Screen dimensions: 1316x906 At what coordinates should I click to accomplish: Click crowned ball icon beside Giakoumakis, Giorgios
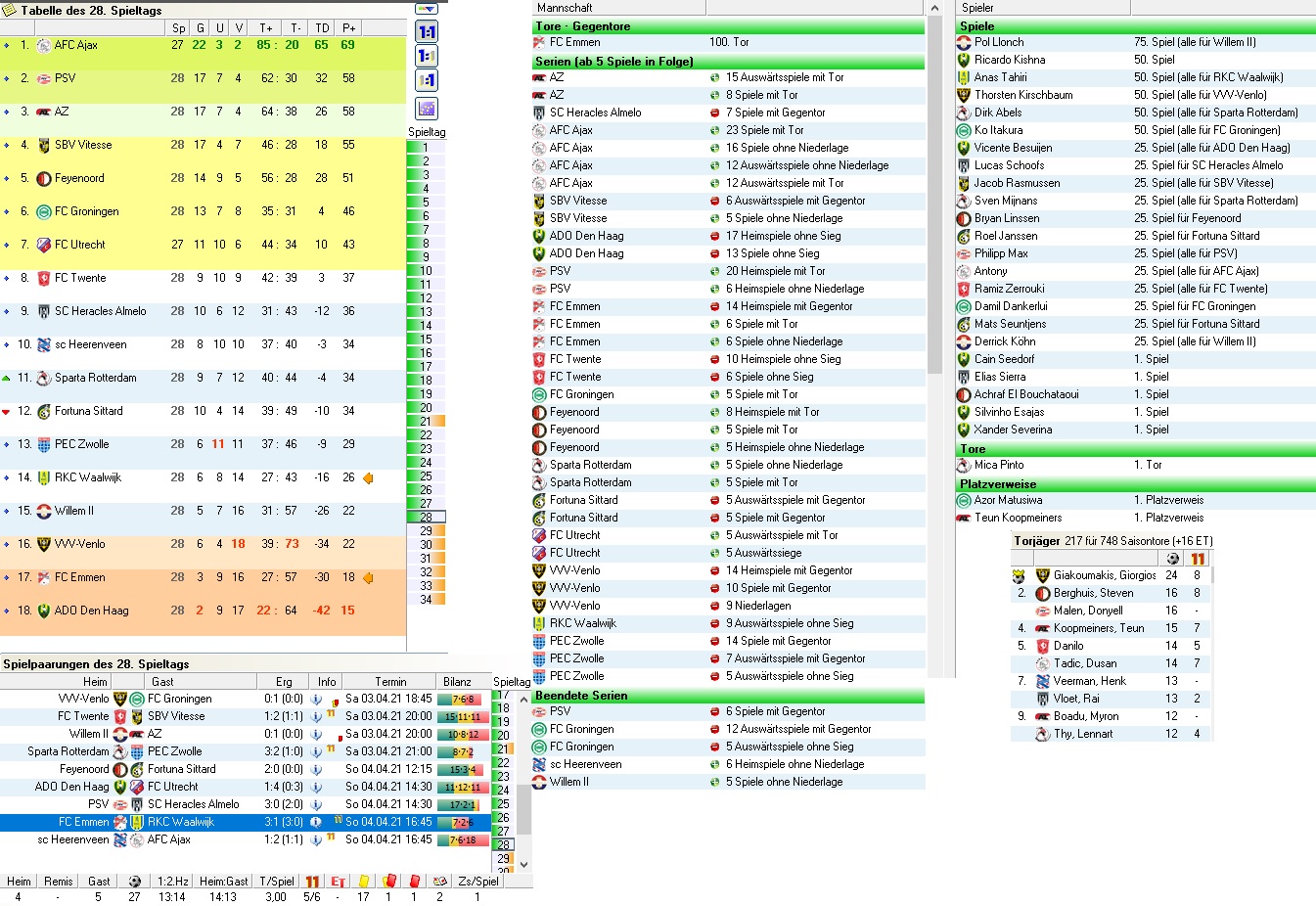coord(1019,575)
